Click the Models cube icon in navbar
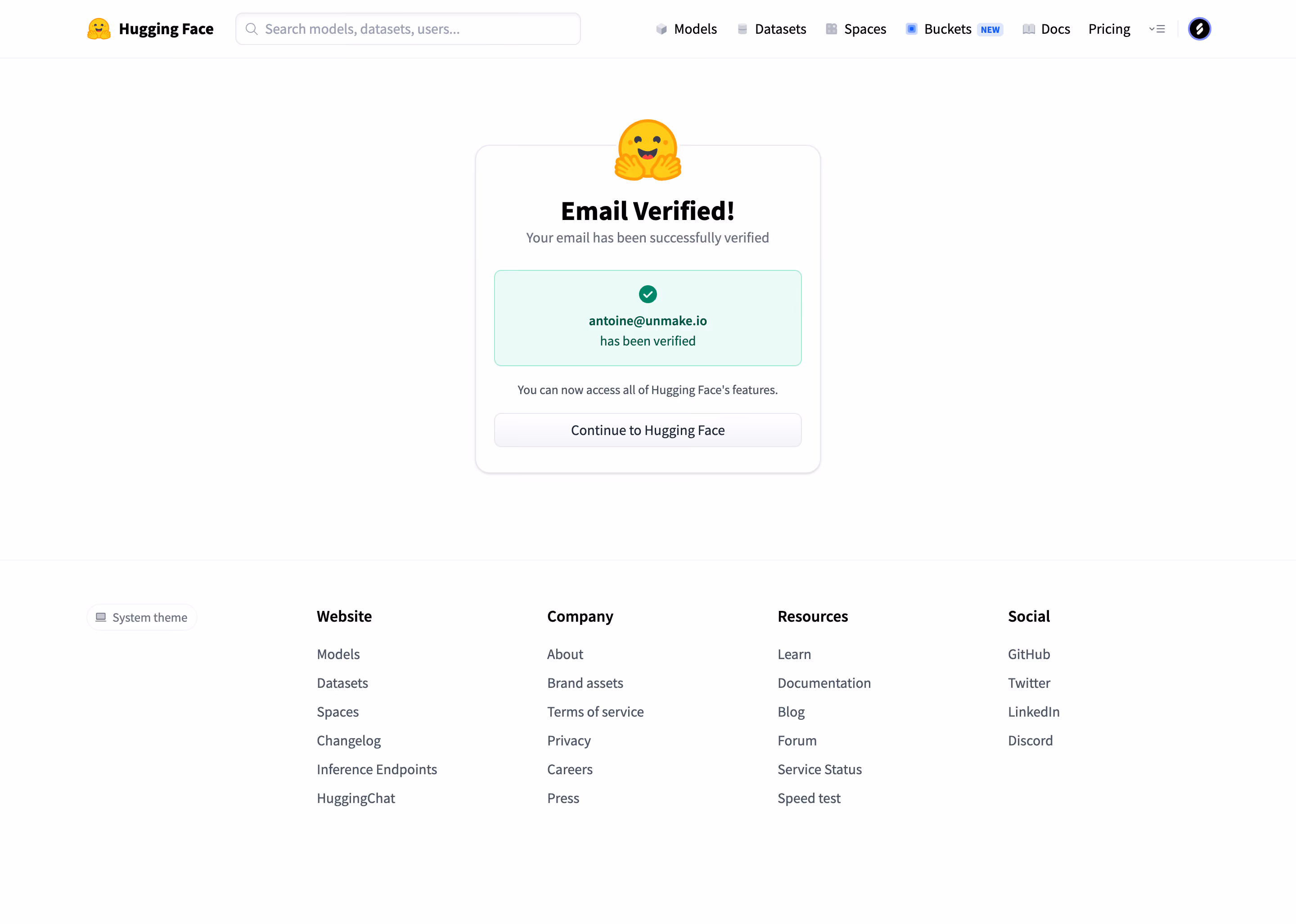1296x924 pixels. [x=661, y=29]
